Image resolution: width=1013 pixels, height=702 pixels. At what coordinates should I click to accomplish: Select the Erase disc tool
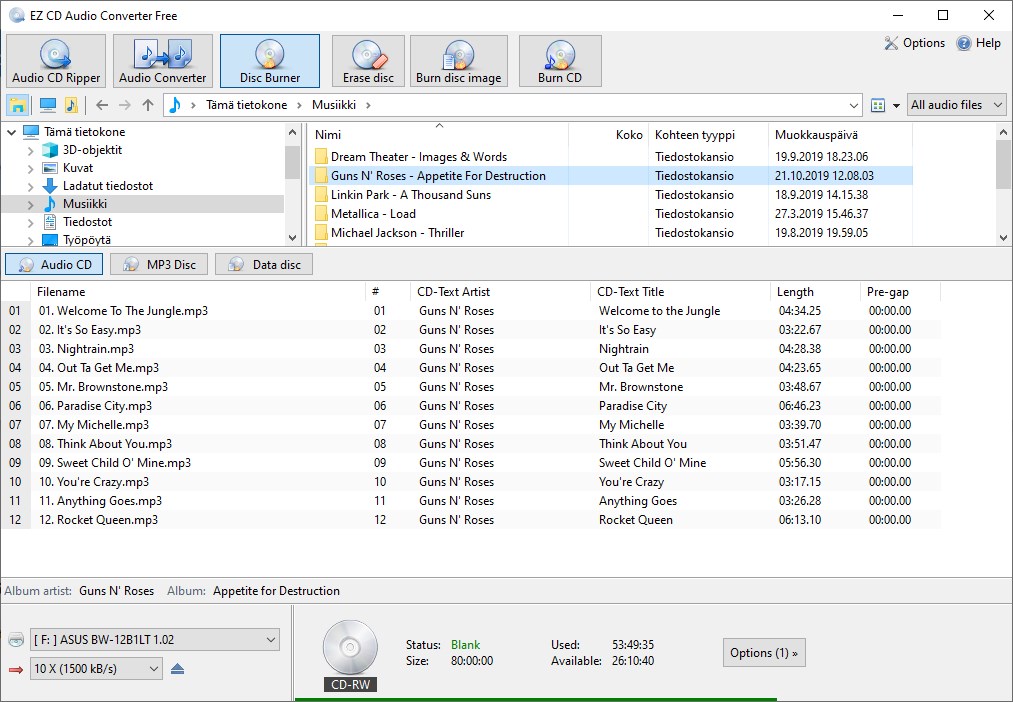367,60
